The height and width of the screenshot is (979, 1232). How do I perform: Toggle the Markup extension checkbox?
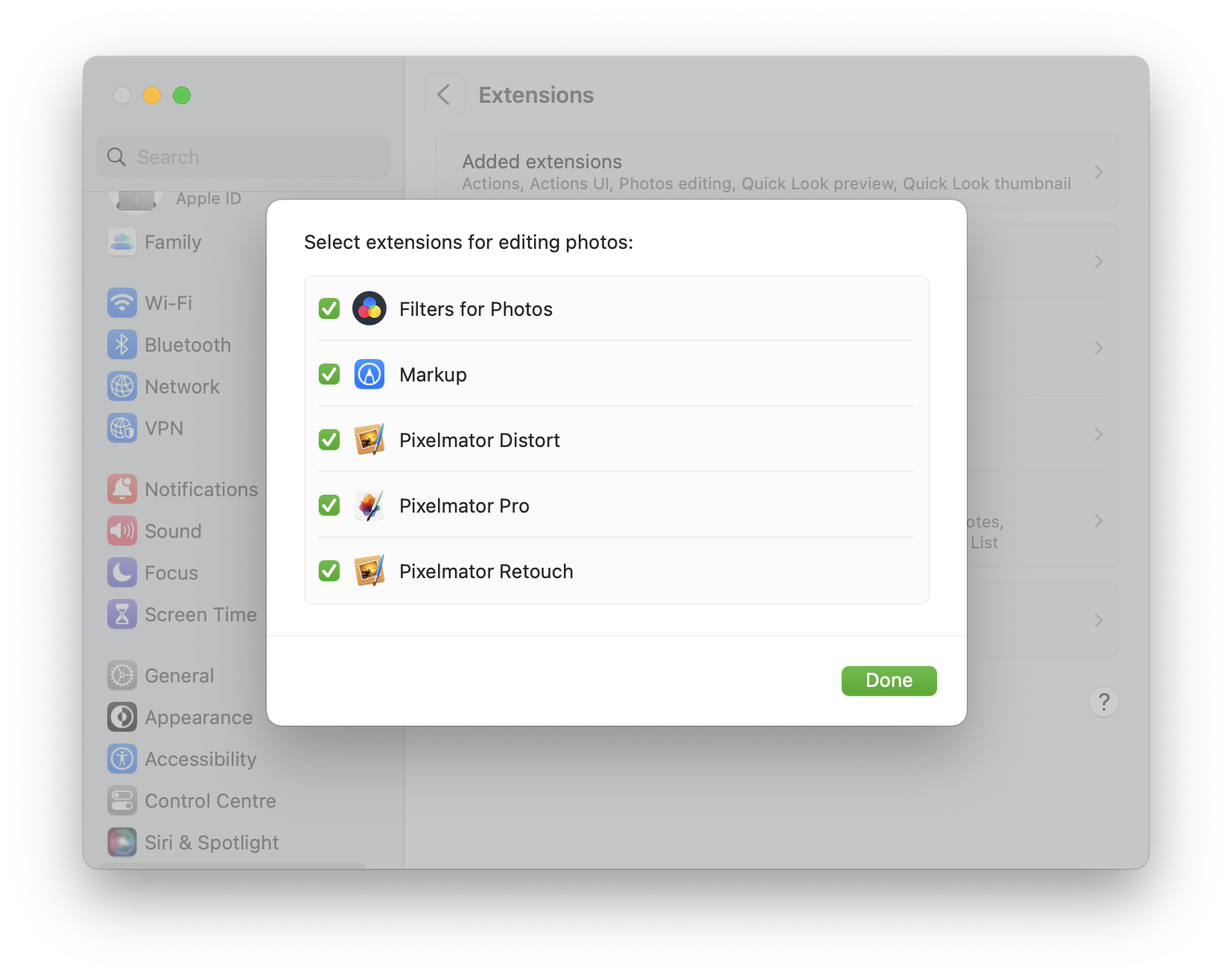click(329, 374)
